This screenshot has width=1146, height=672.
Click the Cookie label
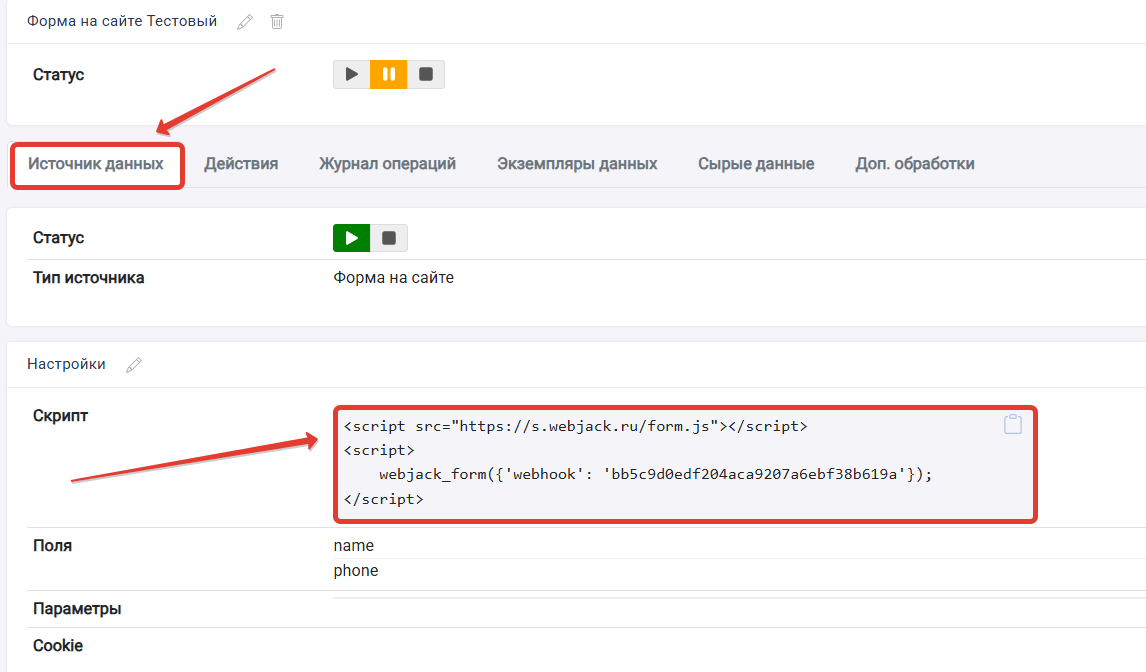point(58,646)
